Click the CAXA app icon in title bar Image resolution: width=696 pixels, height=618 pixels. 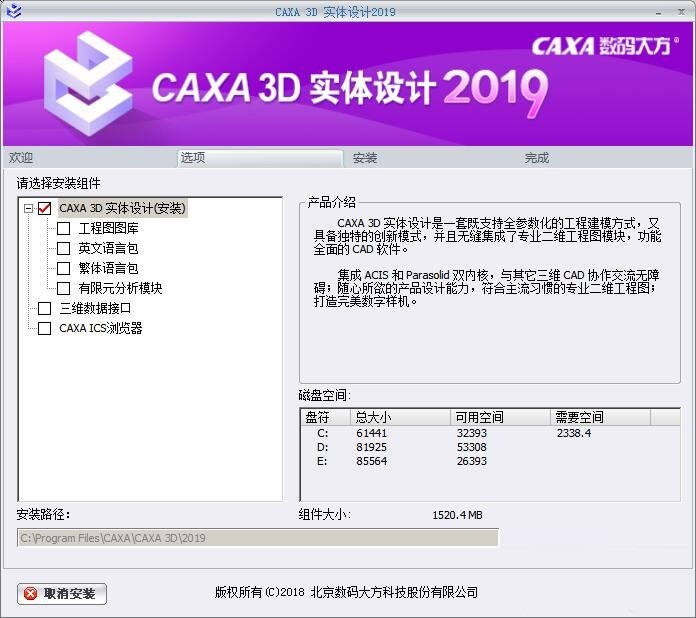tap(14, 11)
